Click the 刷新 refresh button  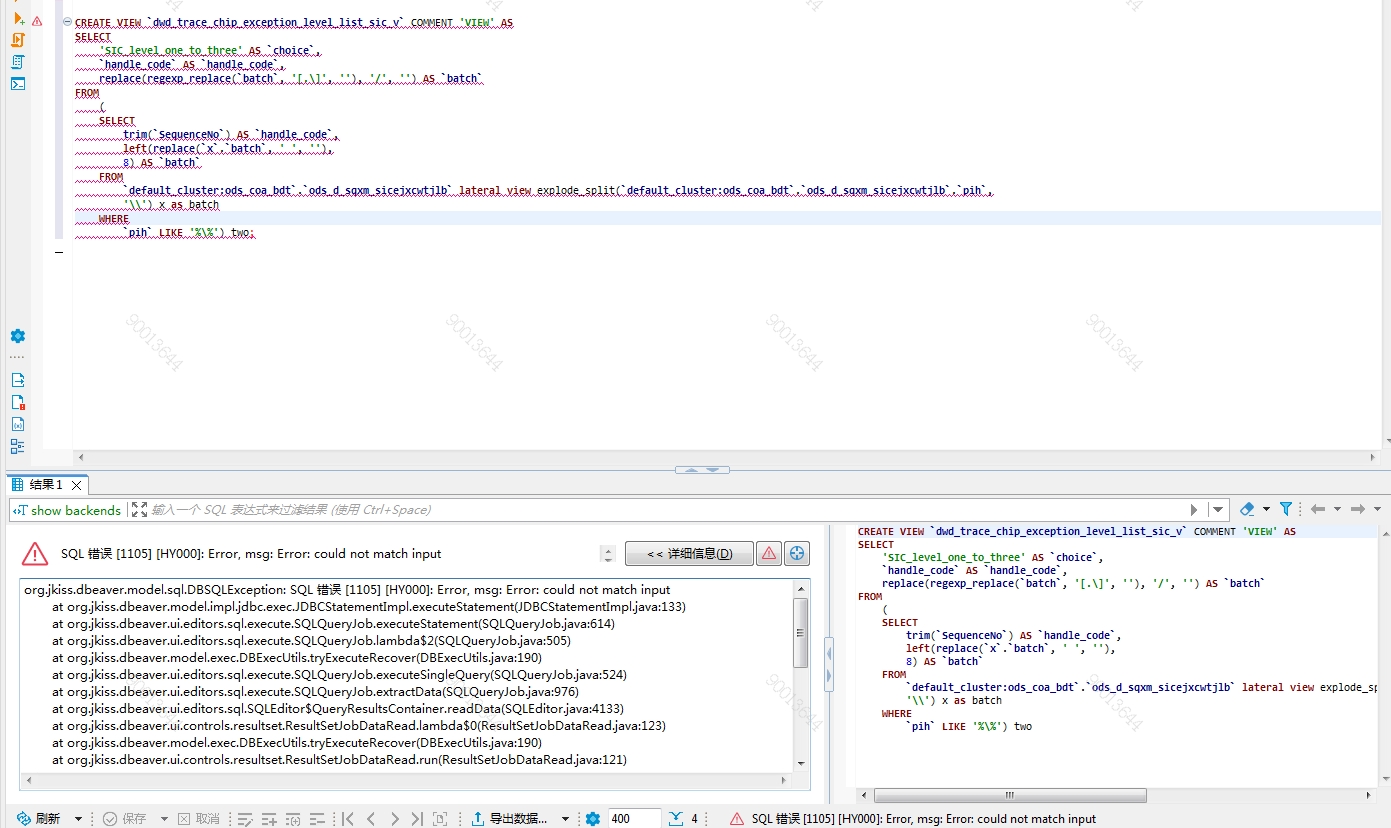point(38,818)
